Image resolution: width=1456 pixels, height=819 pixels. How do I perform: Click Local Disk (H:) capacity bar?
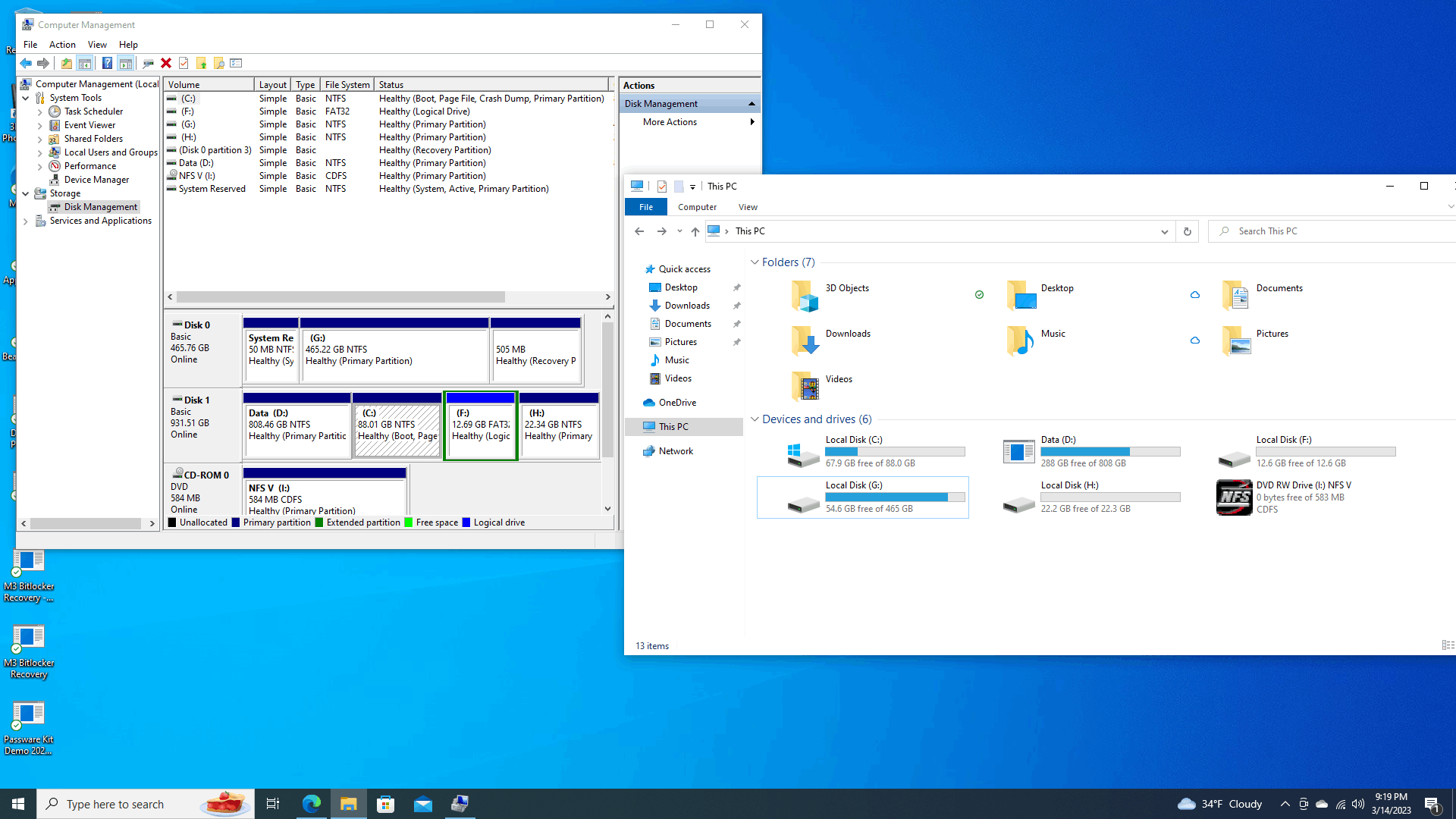1110,497
